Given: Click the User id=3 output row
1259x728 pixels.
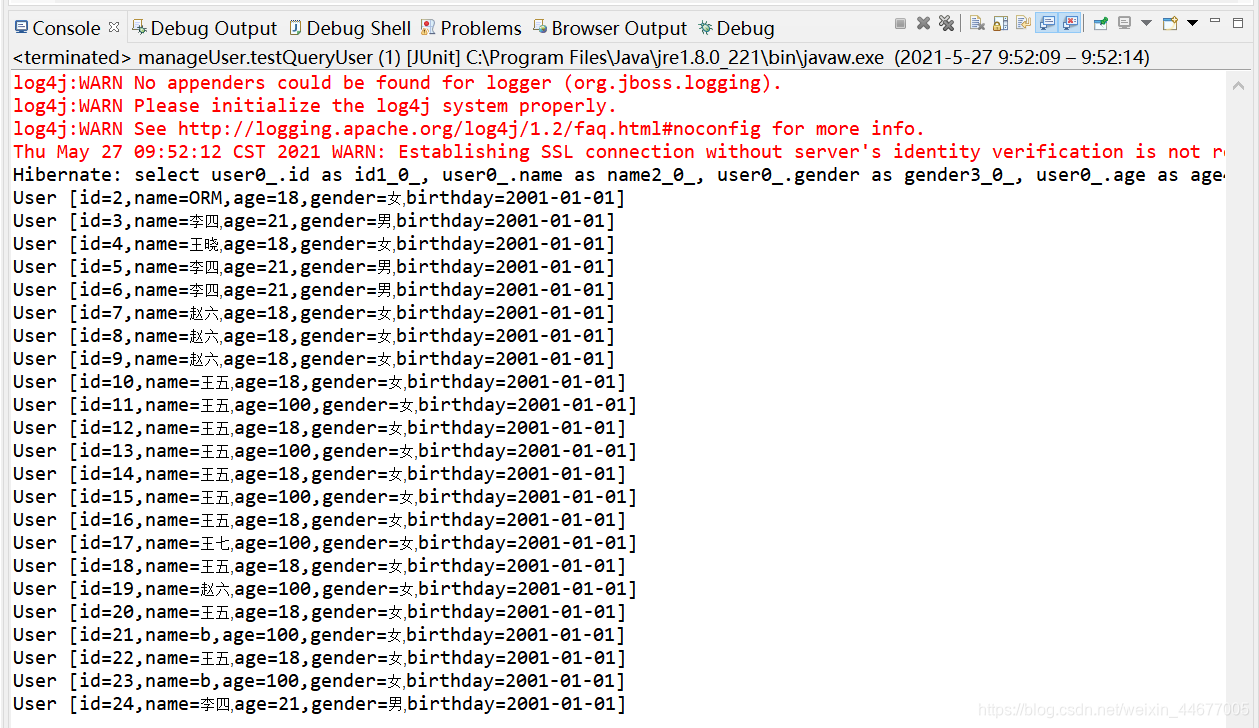Looking at the screenshot, I should (x=314, y=221).
